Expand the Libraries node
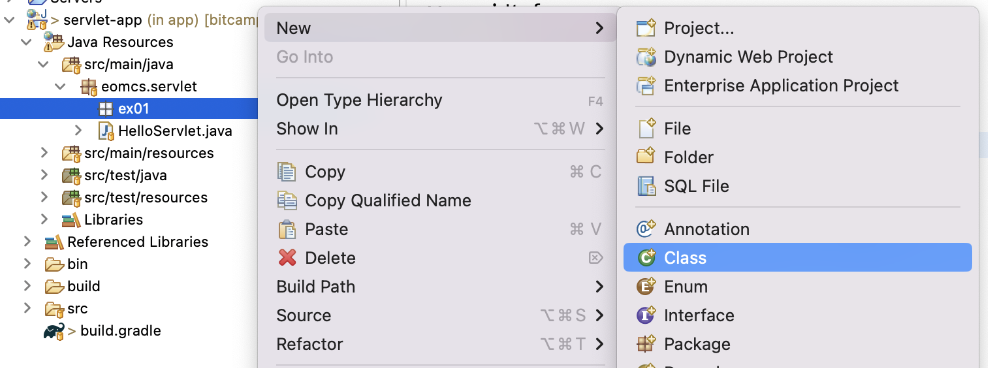The image size is (988, 368). click(x=44, y=219)
